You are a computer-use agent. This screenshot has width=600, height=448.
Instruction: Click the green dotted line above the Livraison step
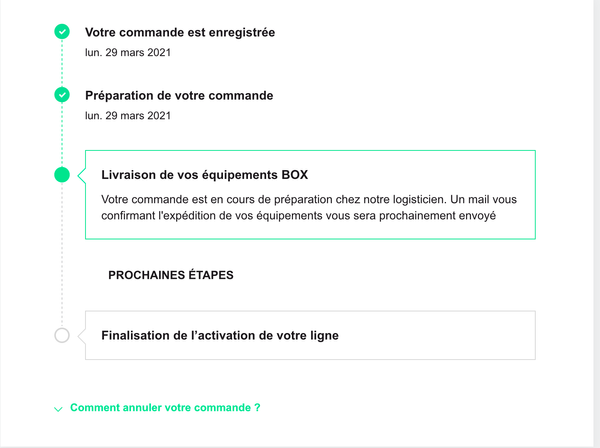pyautogui.click(x=62, y=135)
